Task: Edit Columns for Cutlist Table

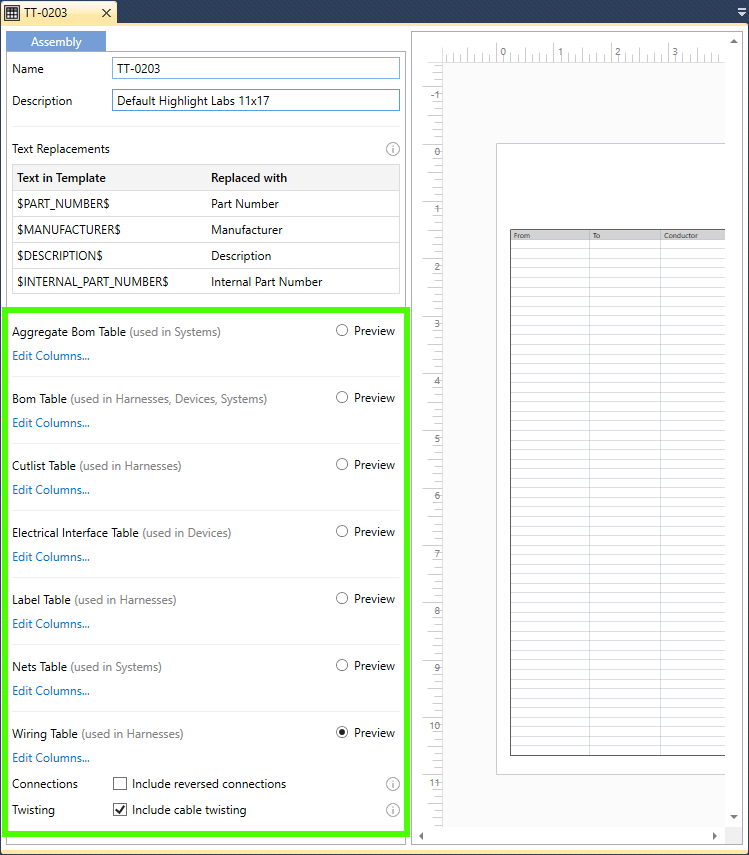Action: pyautogui.click(x=51, y=490)
